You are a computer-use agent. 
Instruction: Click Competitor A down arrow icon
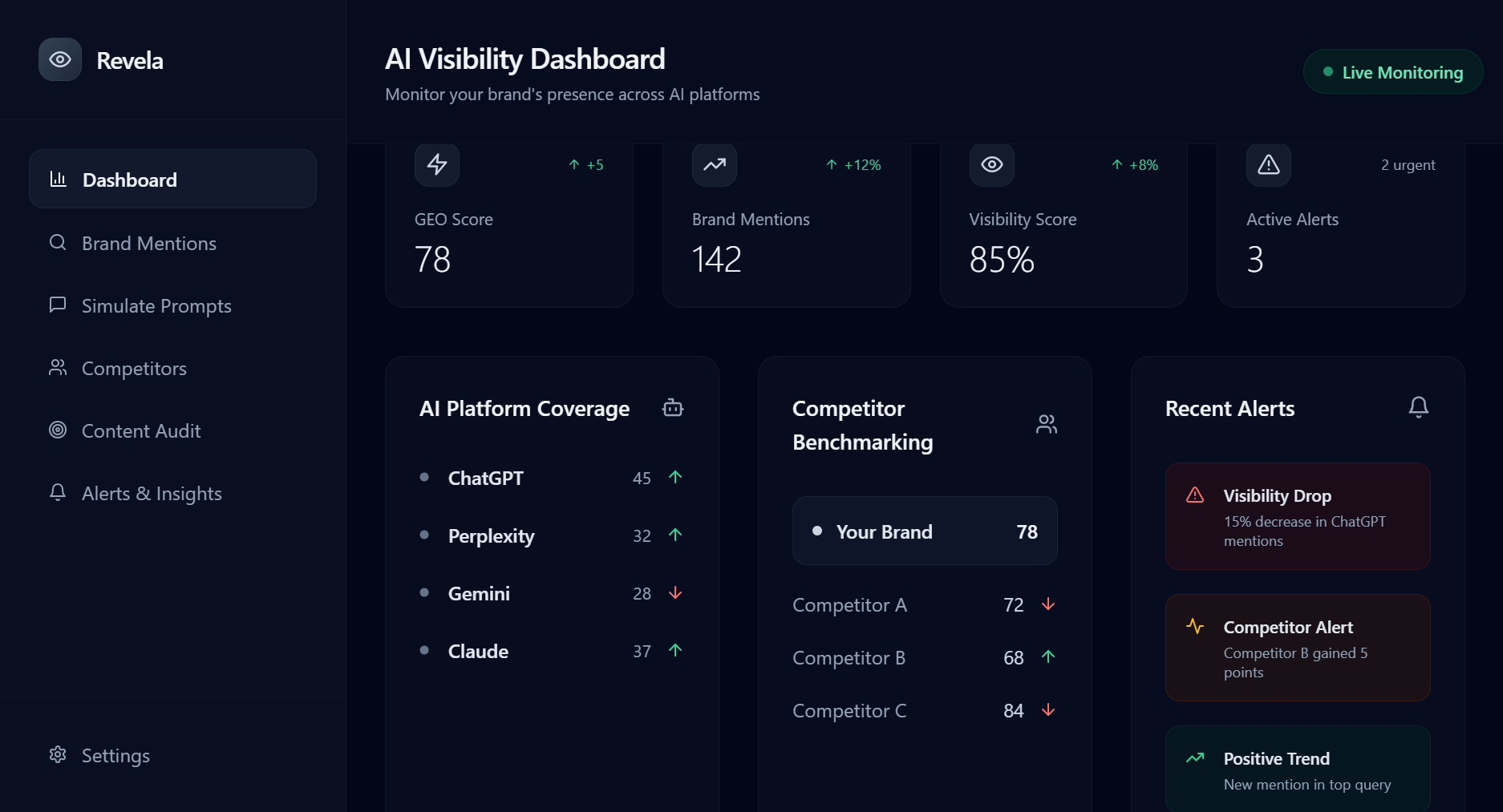click(1048, 604)
